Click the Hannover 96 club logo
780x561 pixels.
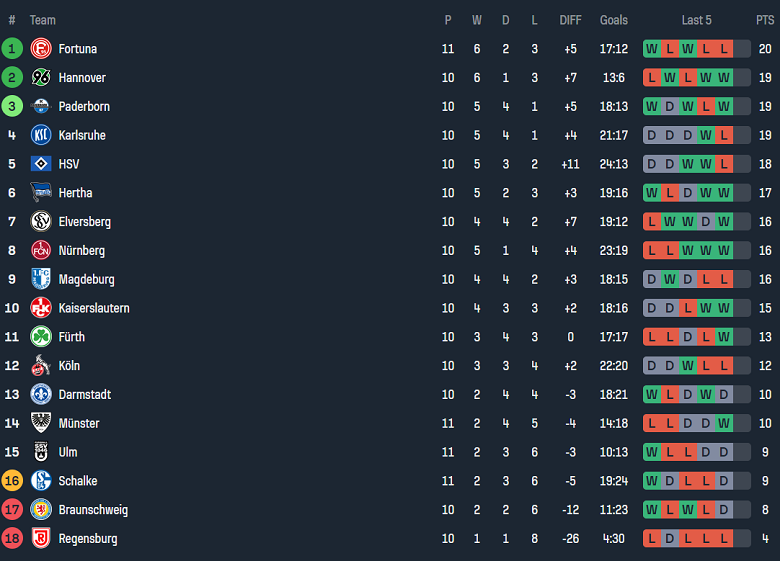41,77
